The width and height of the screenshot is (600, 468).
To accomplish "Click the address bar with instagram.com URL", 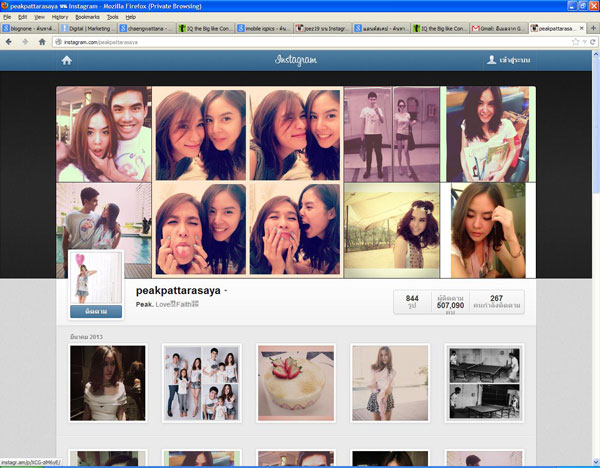I will tap(314, 42).
